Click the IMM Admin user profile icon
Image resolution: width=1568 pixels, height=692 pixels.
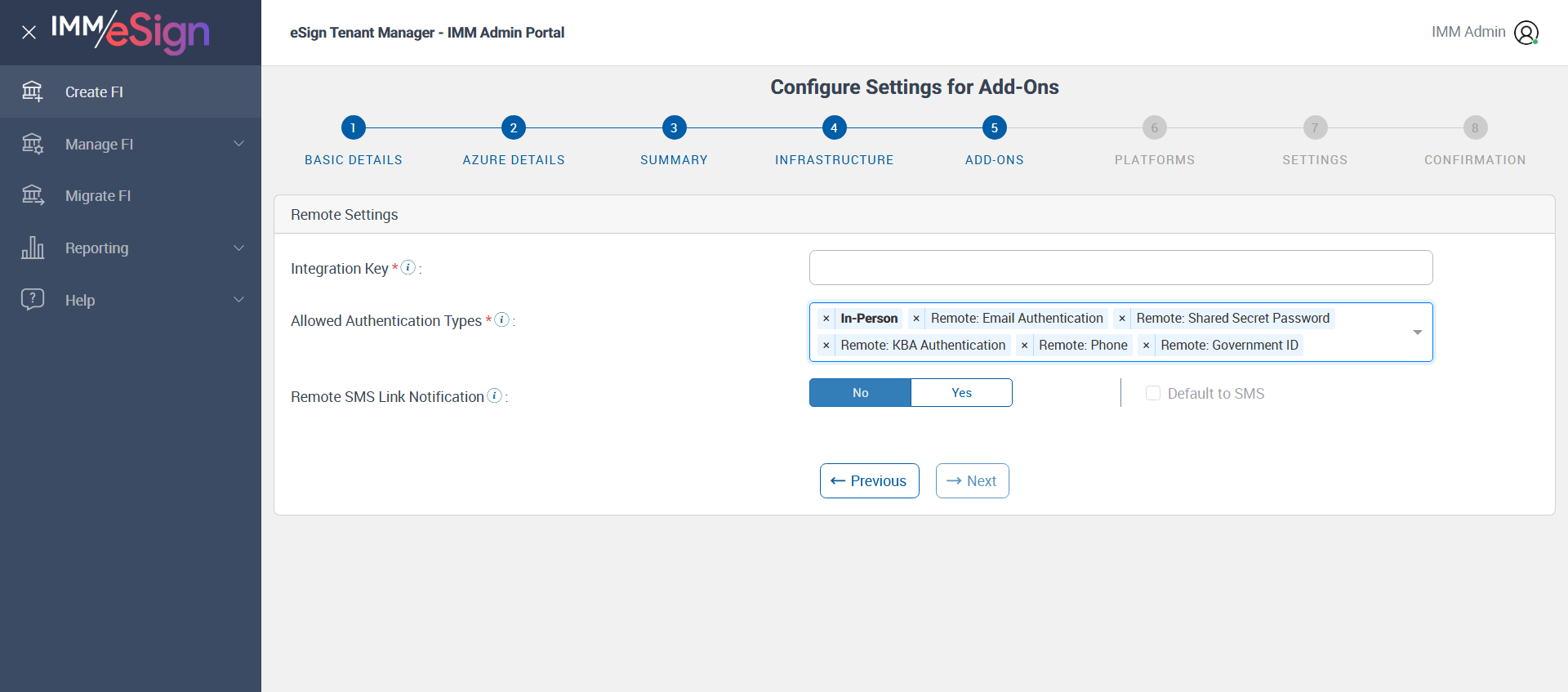pyautogui.click(x=1526, y=33)
